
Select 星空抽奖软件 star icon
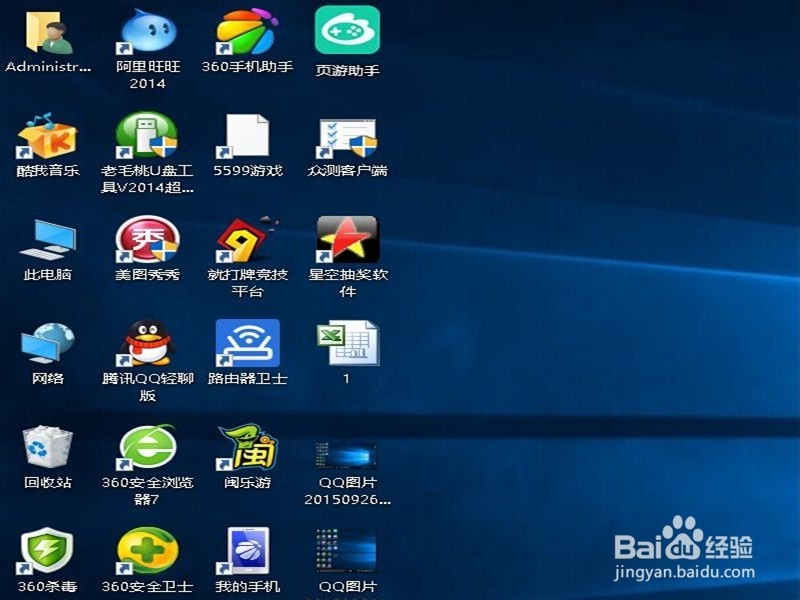347,239
